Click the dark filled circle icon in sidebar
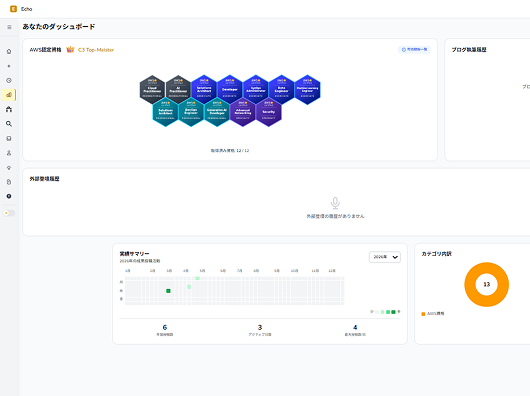The image size is (530, 396). click(x=9, y=196)
